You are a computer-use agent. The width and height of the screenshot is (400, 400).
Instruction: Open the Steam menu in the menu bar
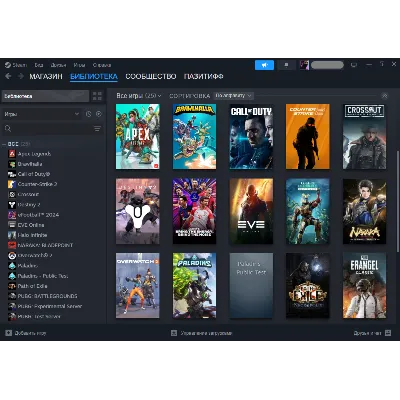tap(16, 65)
